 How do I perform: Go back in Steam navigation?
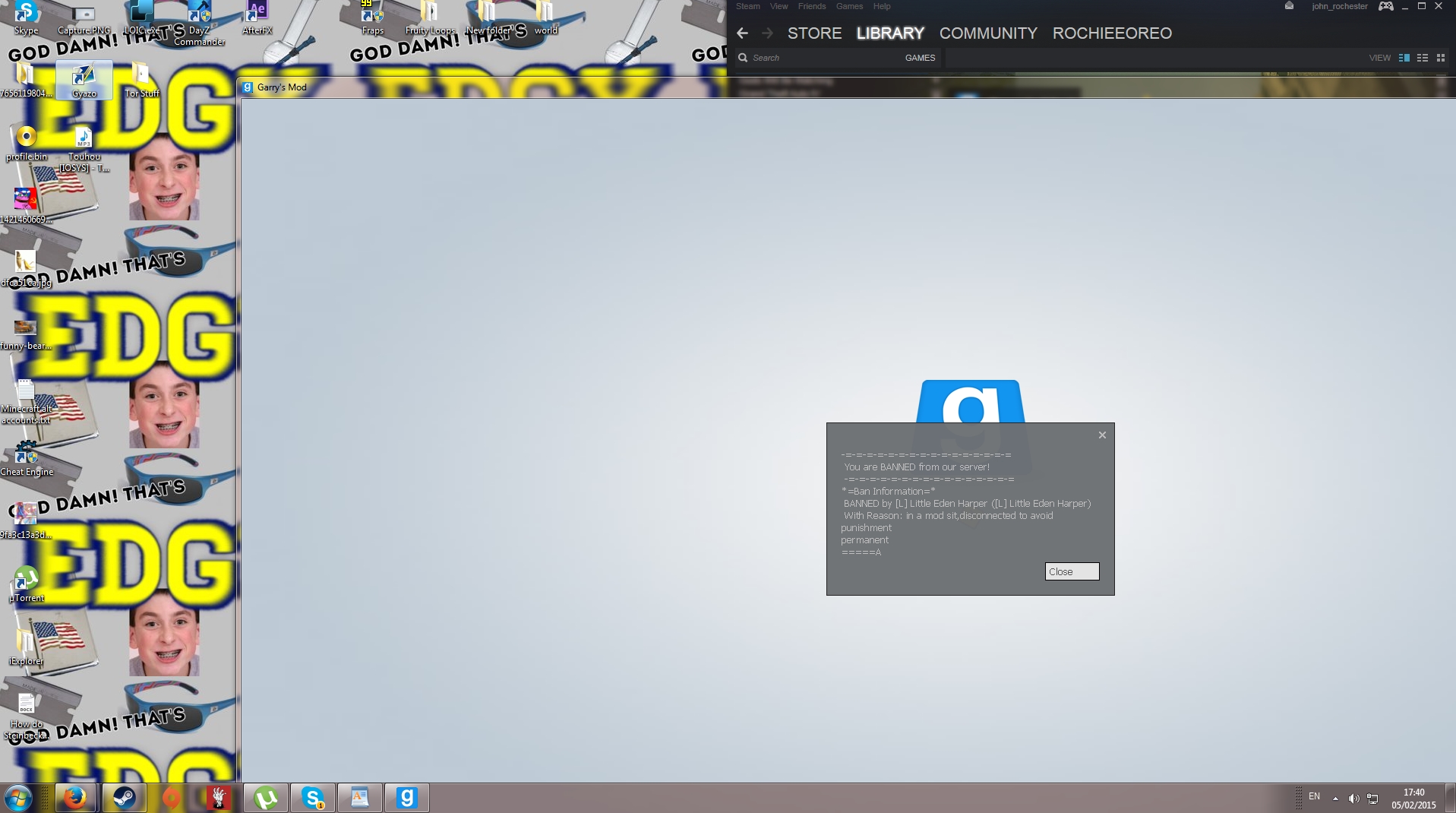743,33
